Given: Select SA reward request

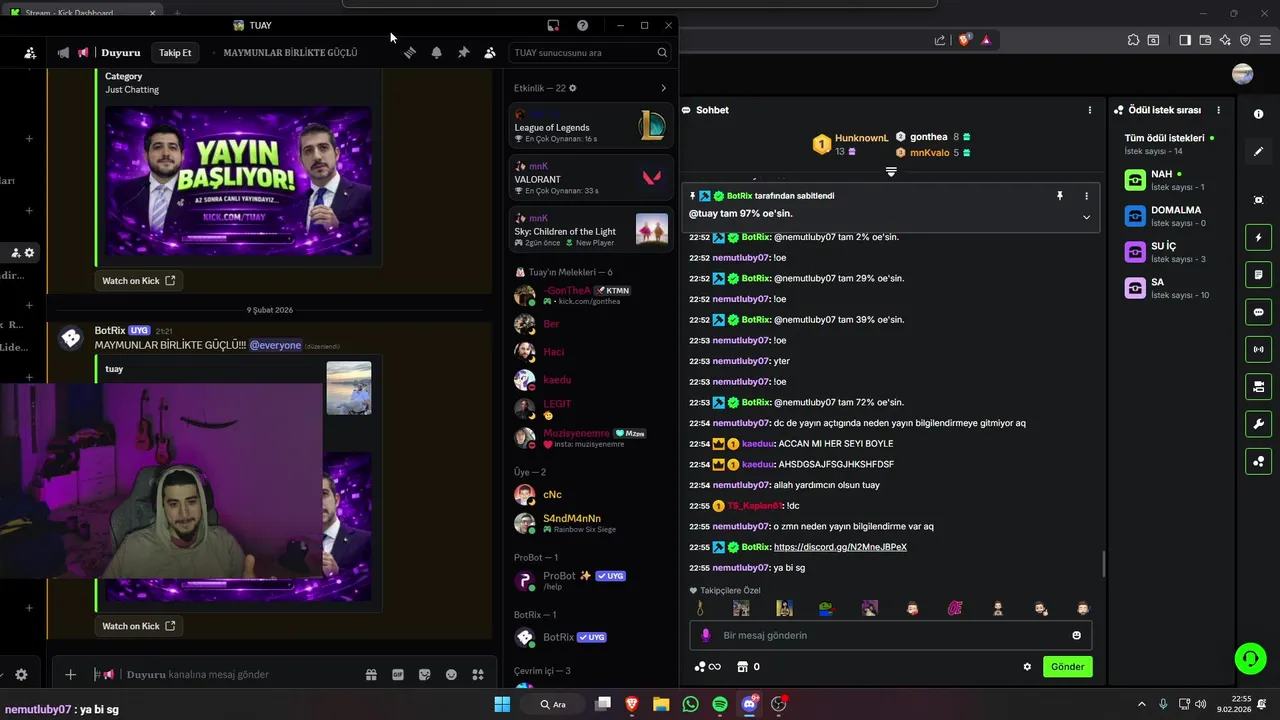Looking at the screenshot, I should point(1170,288).
